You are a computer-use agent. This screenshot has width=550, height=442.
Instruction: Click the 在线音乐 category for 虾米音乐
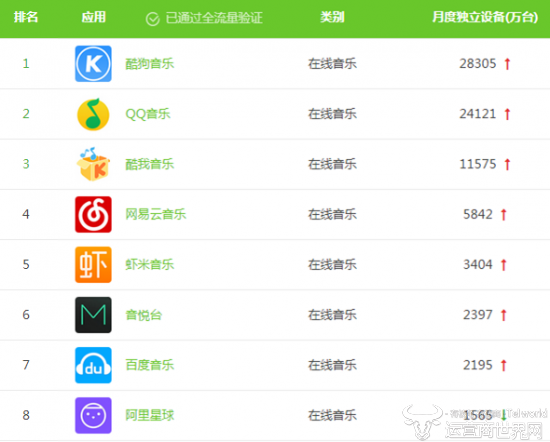[332, 265]
